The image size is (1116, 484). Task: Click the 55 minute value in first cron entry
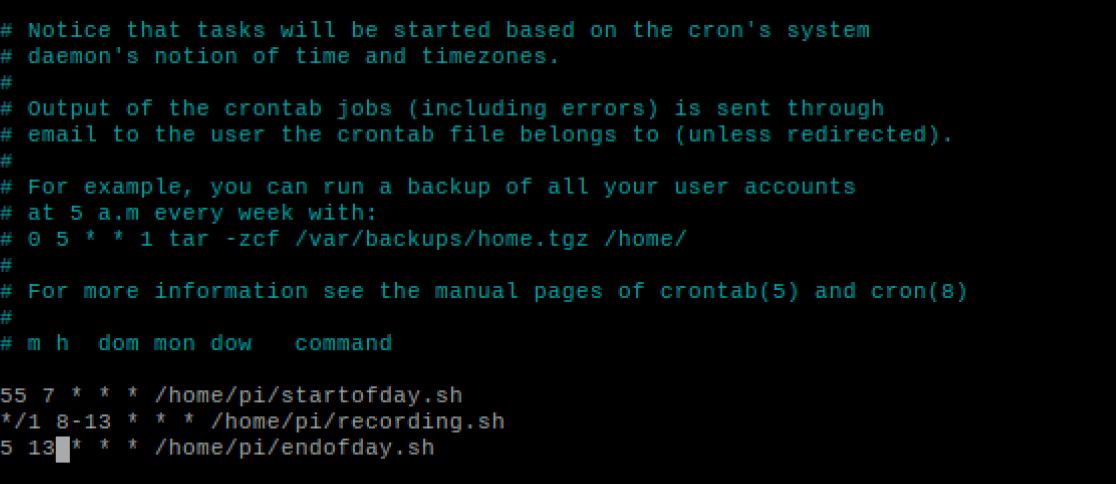pyautogui.click(x=14, y=396)
